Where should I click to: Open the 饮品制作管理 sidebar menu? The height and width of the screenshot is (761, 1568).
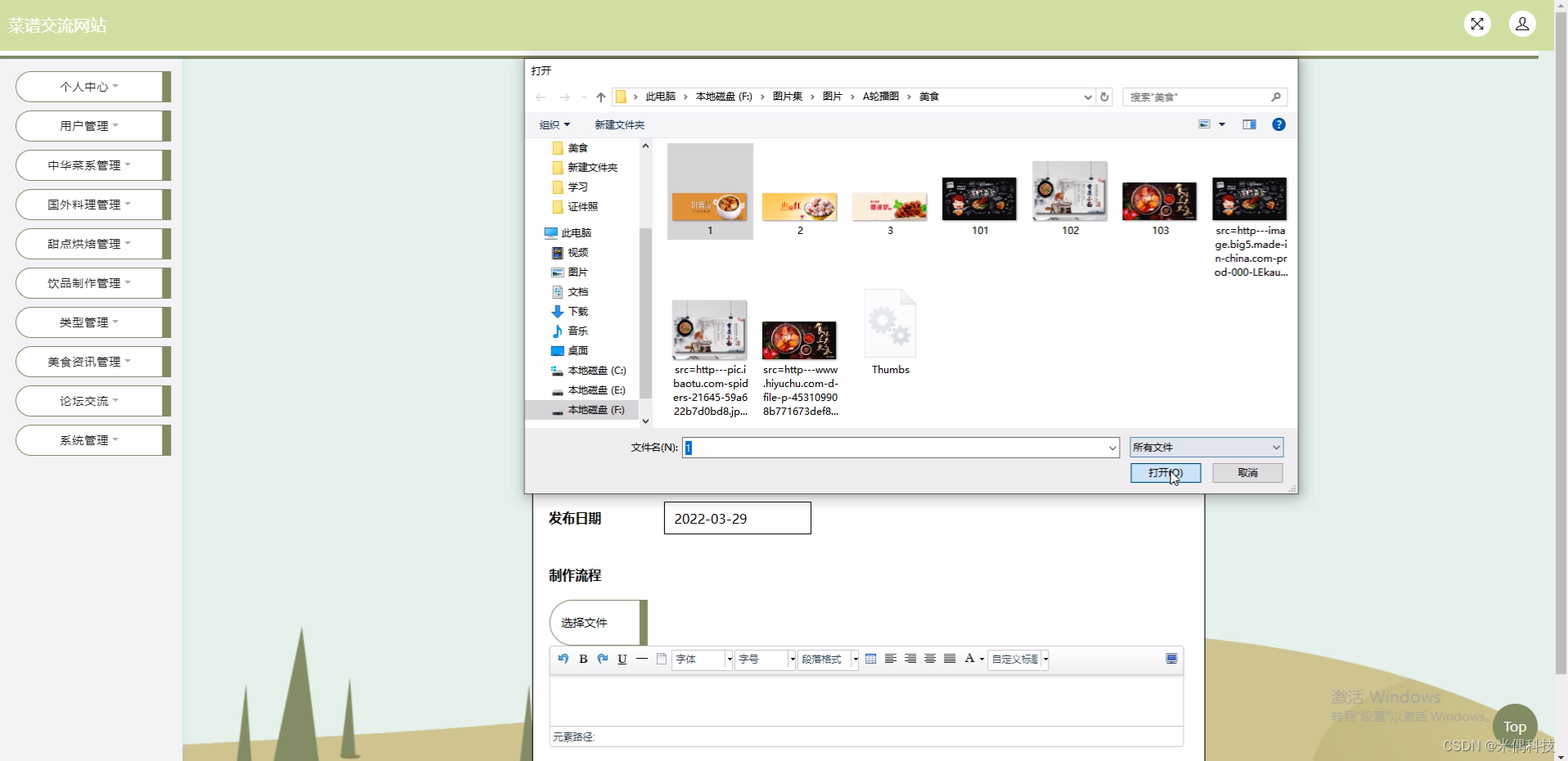(x=93, y=283)
